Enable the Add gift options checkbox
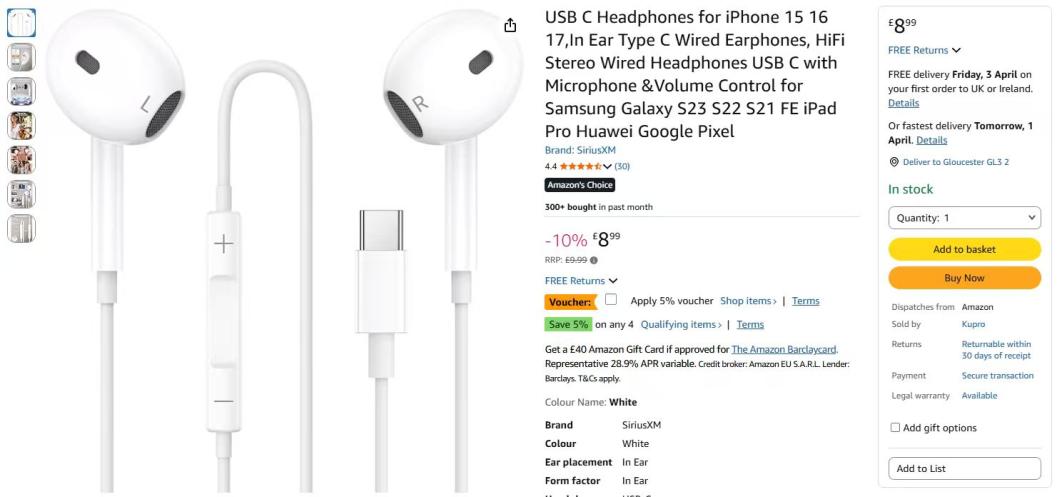 click(895, 428)
